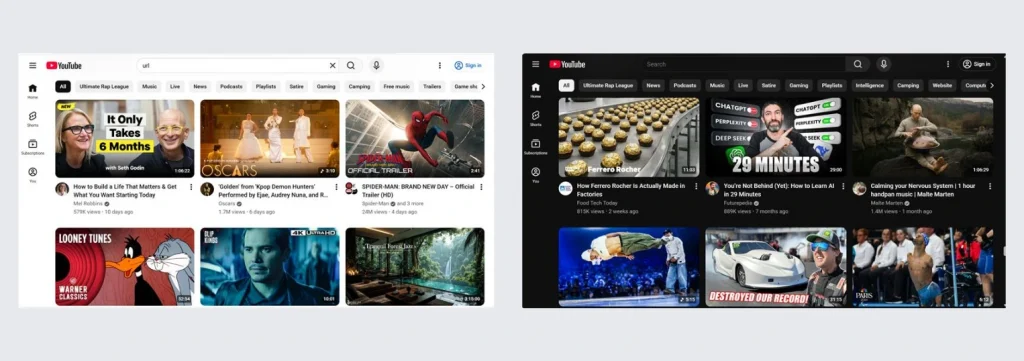Open 'How Ferrero Rocher Is Actually Made' title
The height and width of the screenshot is (361, 1024).
point(631,190)
